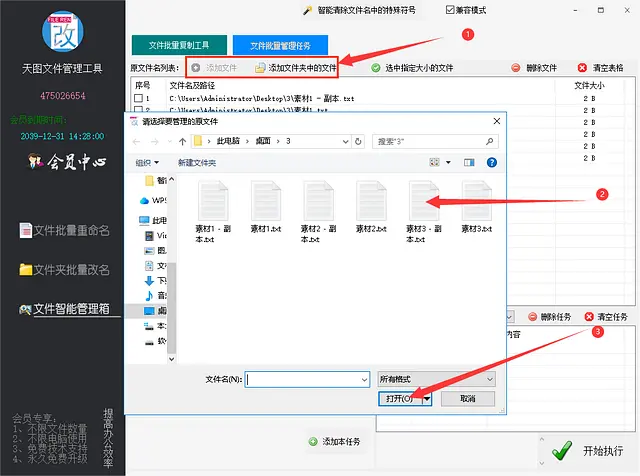Screen dimensions: 640x476
Task: Click 添加本任务 button
Action: 335,442
